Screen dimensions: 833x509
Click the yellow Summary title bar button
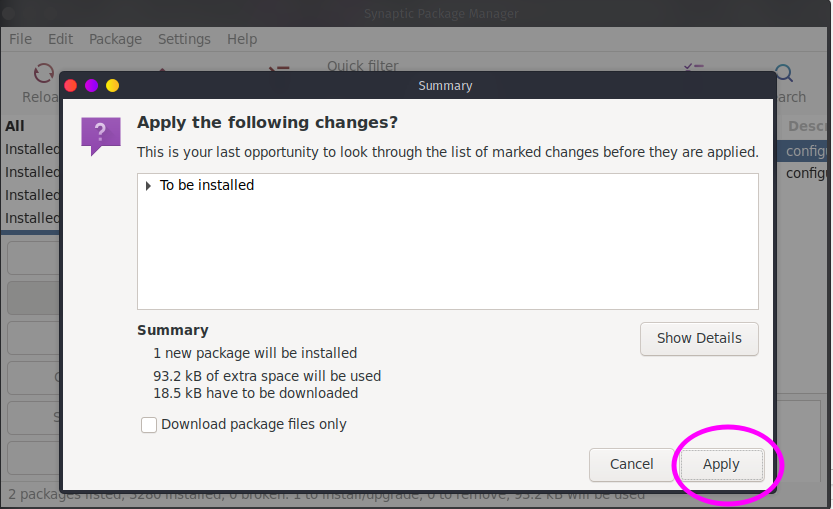coord(112,86)
